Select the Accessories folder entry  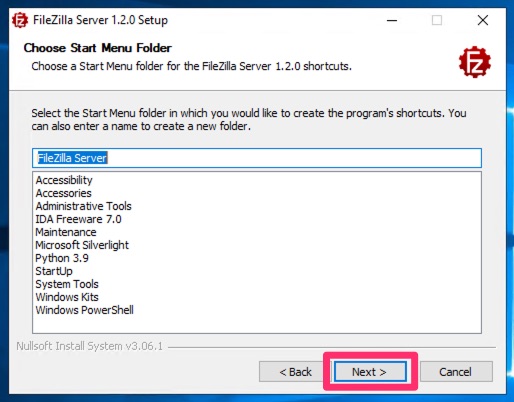click(x=63, y=193)
